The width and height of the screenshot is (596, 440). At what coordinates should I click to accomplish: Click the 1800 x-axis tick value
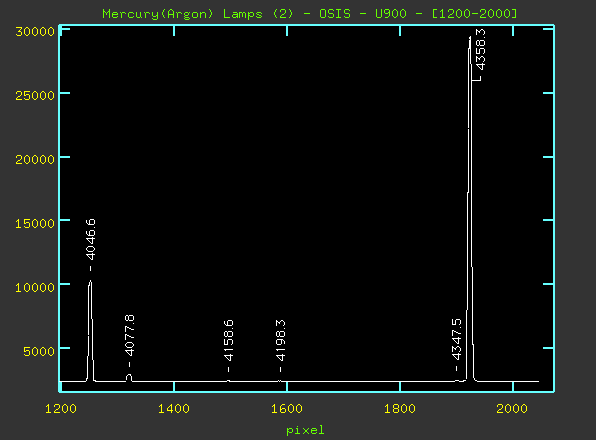(x=399, y=409)
